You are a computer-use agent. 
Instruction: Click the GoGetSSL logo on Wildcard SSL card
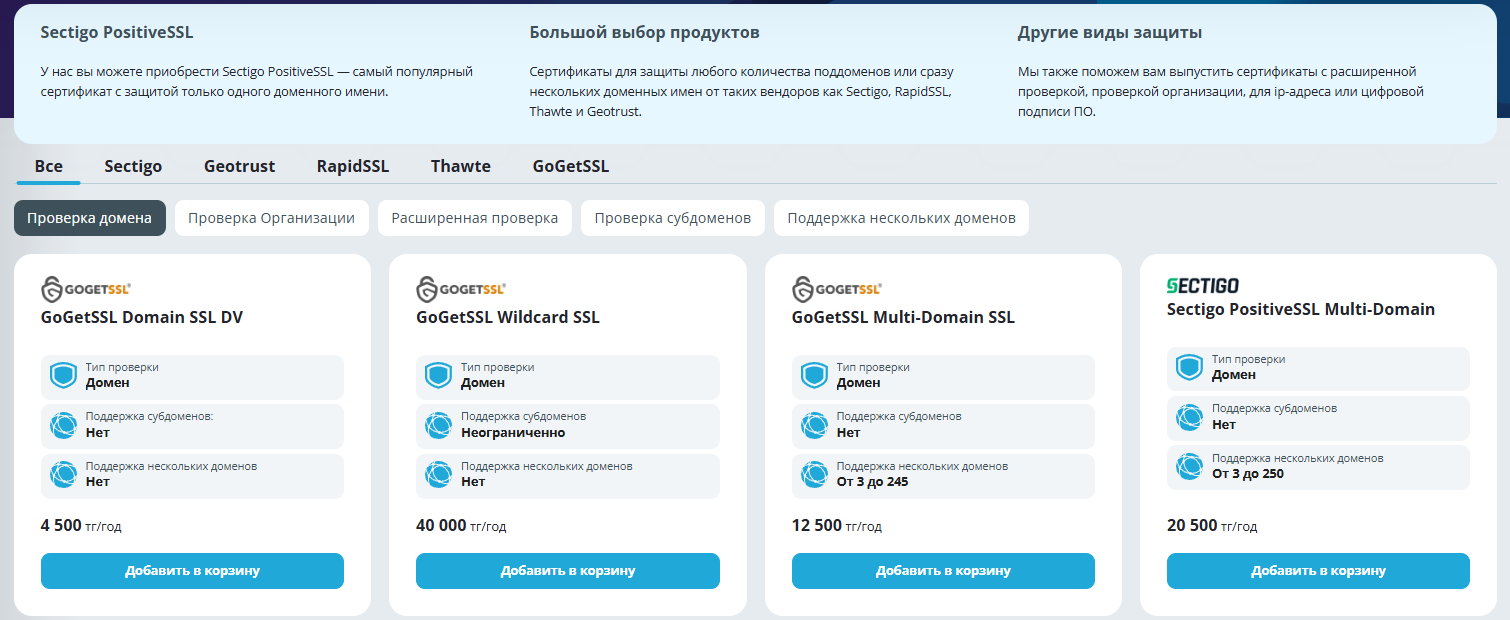[461, 289]
